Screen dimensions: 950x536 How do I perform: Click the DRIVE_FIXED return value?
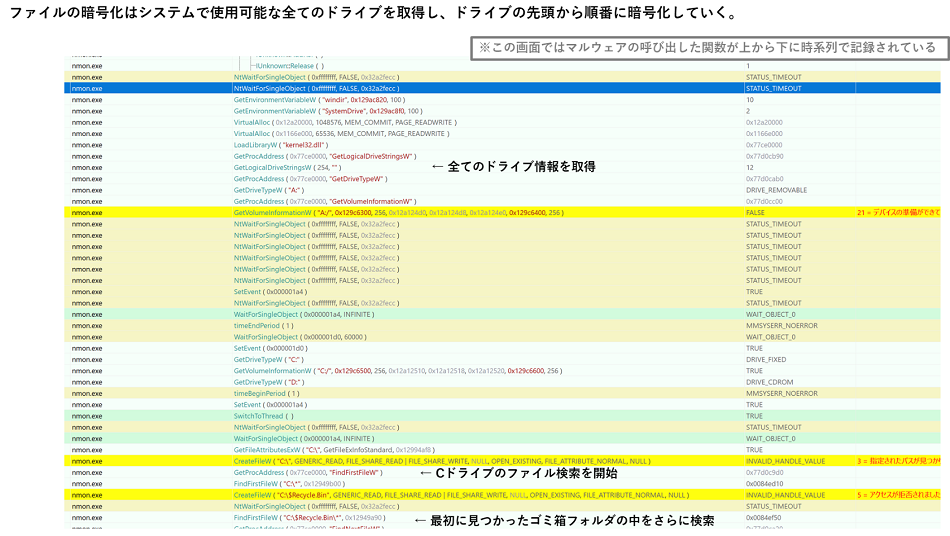click(x=766, y=360)
